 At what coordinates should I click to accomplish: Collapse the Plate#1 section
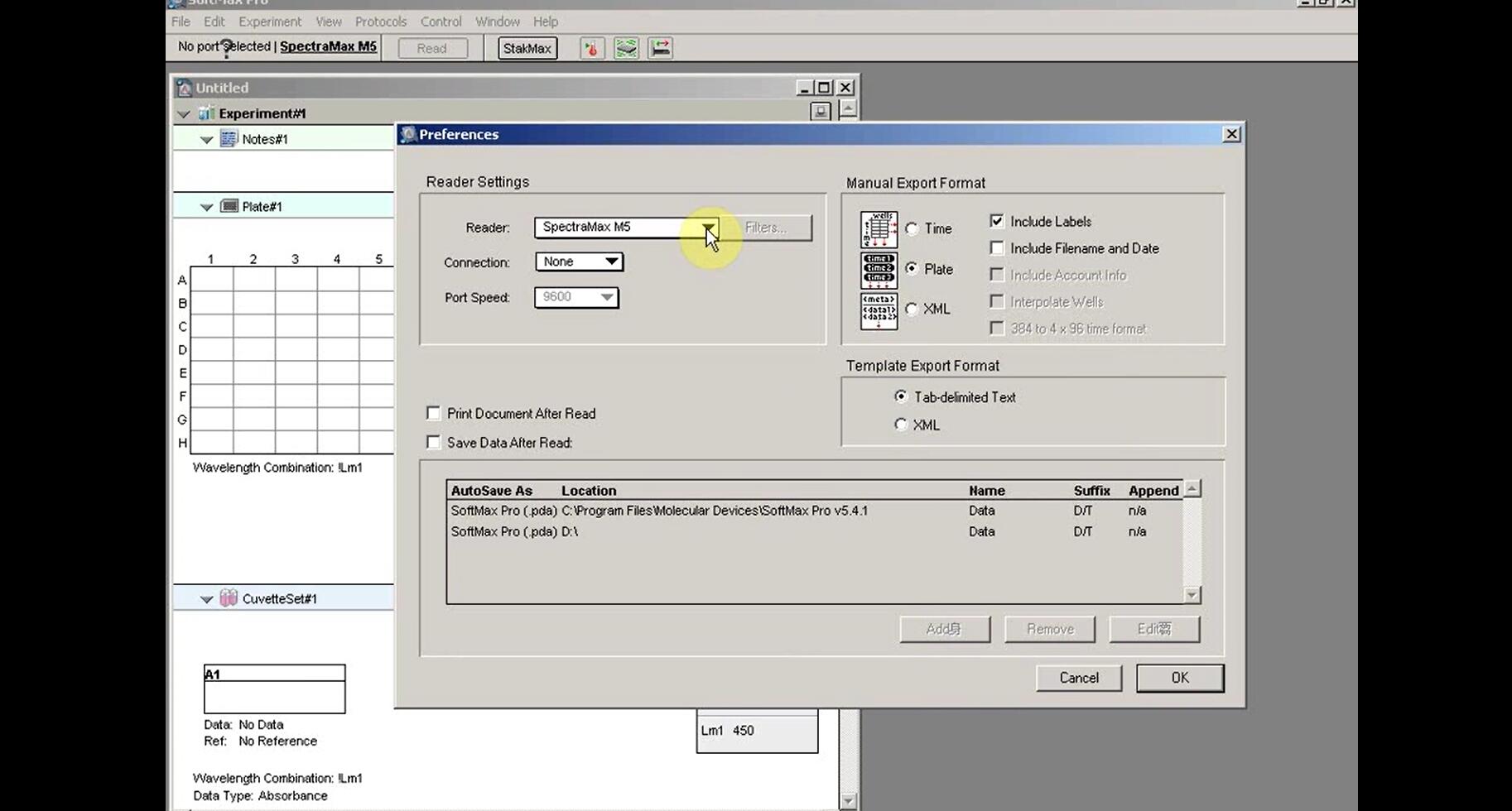coord(206,207)
